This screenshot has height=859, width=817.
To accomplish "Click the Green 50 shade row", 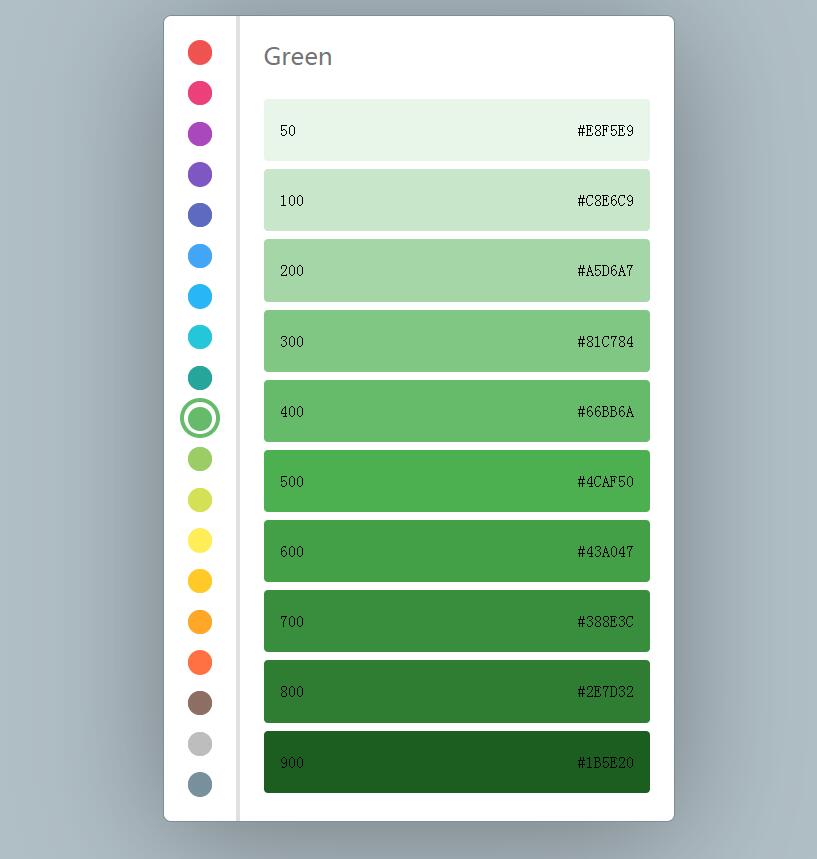I will pos(456,130).
